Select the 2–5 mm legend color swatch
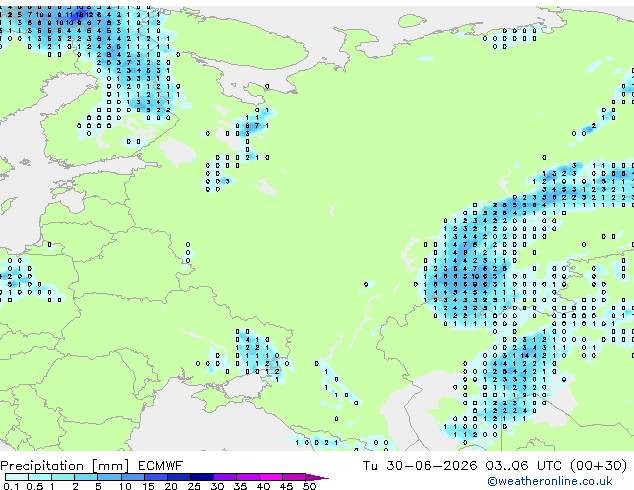Viewport: 634px width, 490px height. (x=86, y=477)
